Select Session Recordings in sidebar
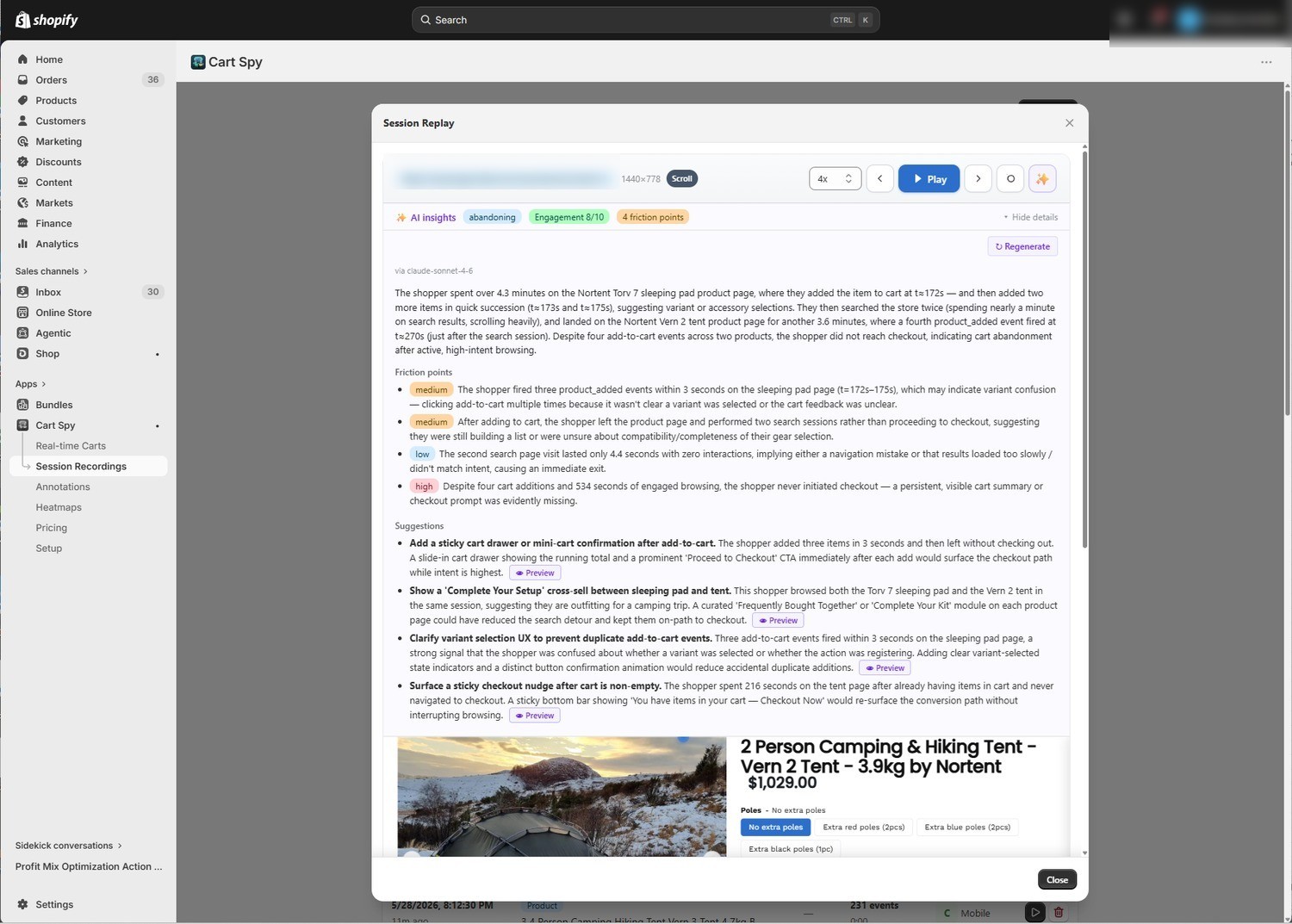The image size is (1292, 924). click(81, 467)
